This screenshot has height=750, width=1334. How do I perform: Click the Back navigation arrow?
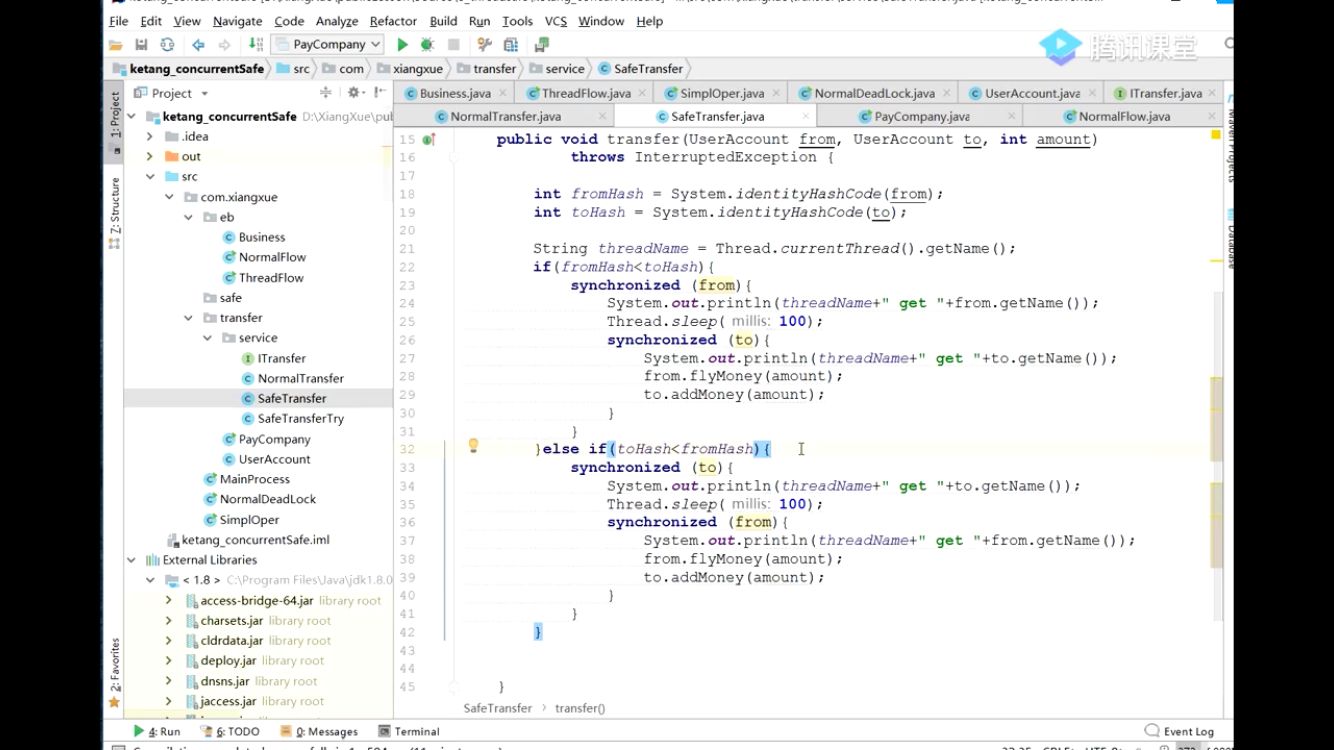coord(198,44)
